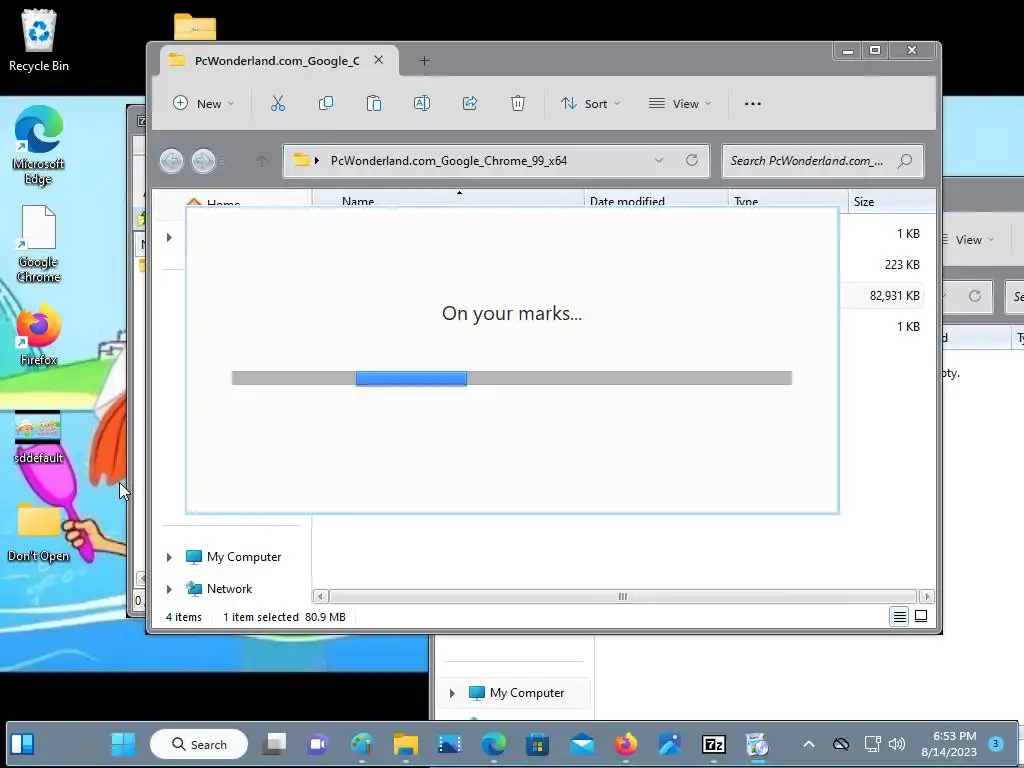Open Recycle Bin desktop icon

[39, 41]
